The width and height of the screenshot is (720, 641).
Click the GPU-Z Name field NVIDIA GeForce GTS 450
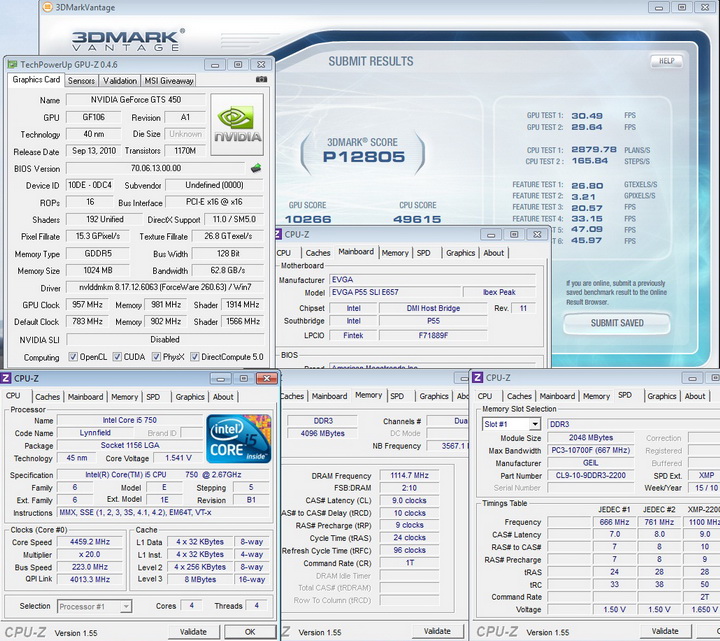tap(136, 100)
